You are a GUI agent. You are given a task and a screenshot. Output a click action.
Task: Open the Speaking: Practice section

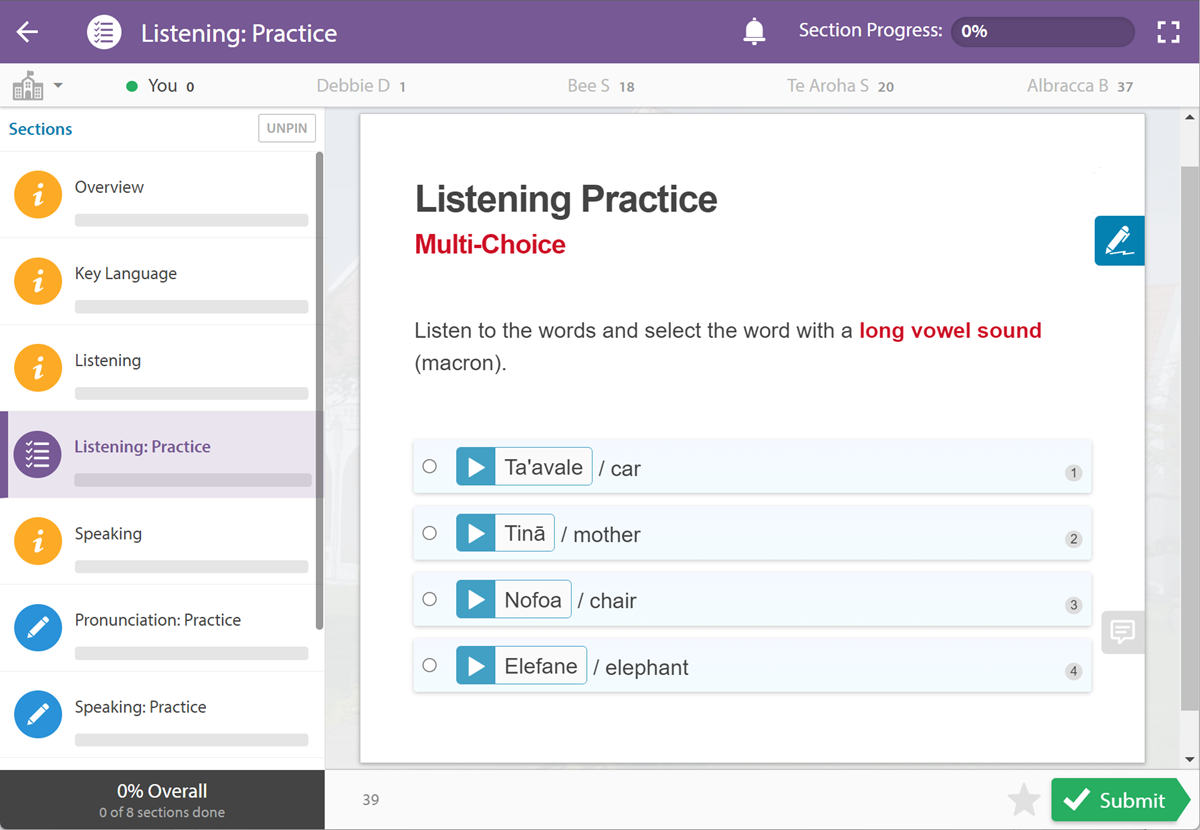click(x=162, y=714)
